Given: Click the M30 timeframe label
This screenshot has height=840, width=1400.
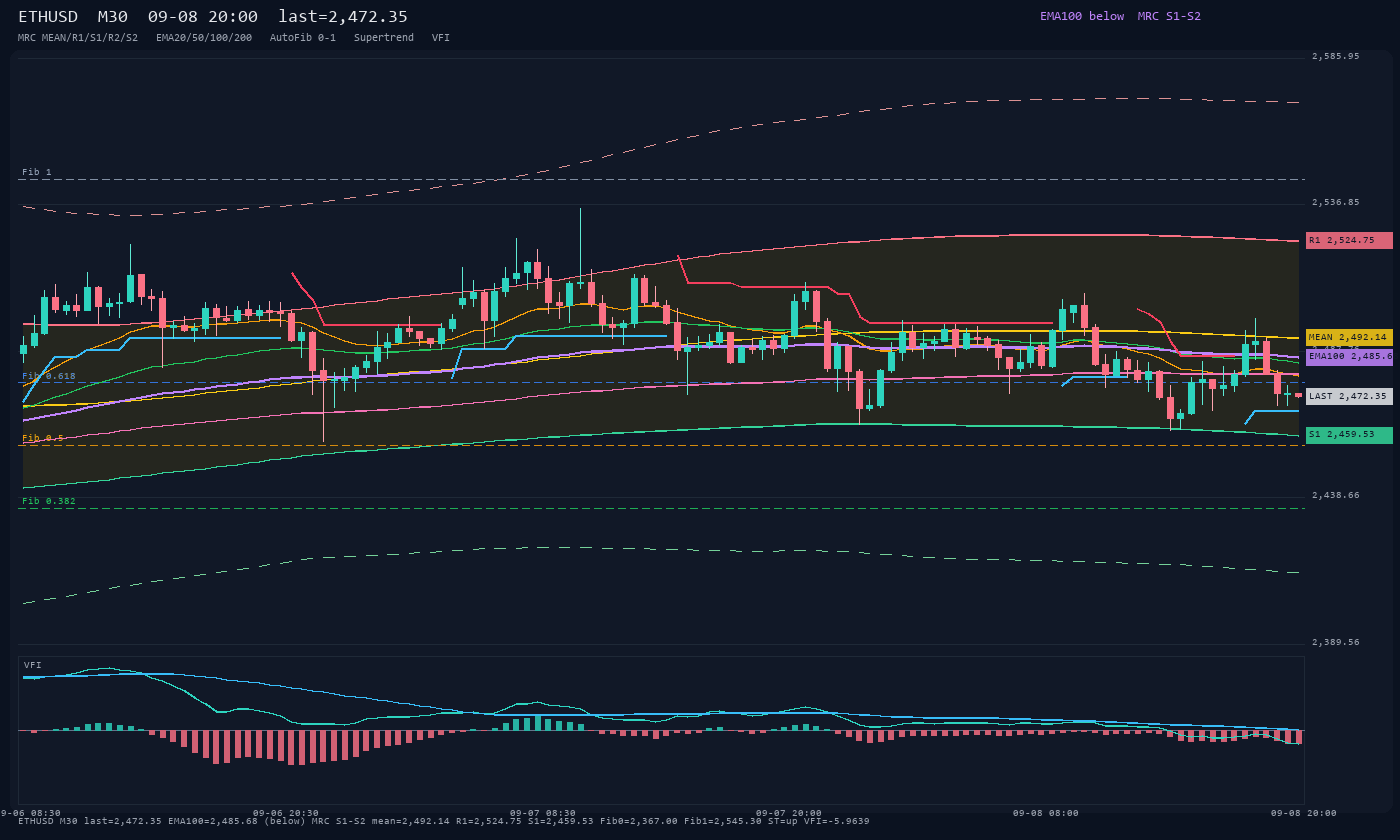Looking at the screenshot, I should tap(112, 17).
